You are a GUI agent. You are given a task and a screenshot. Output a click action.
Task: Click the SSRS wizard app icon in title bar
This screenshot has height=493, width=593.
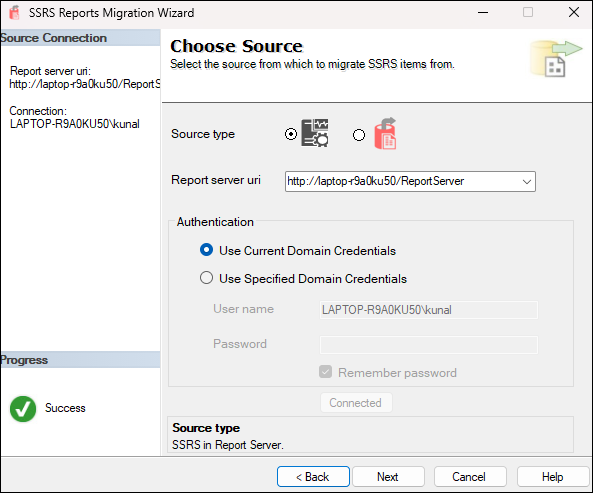coord(14,12)
